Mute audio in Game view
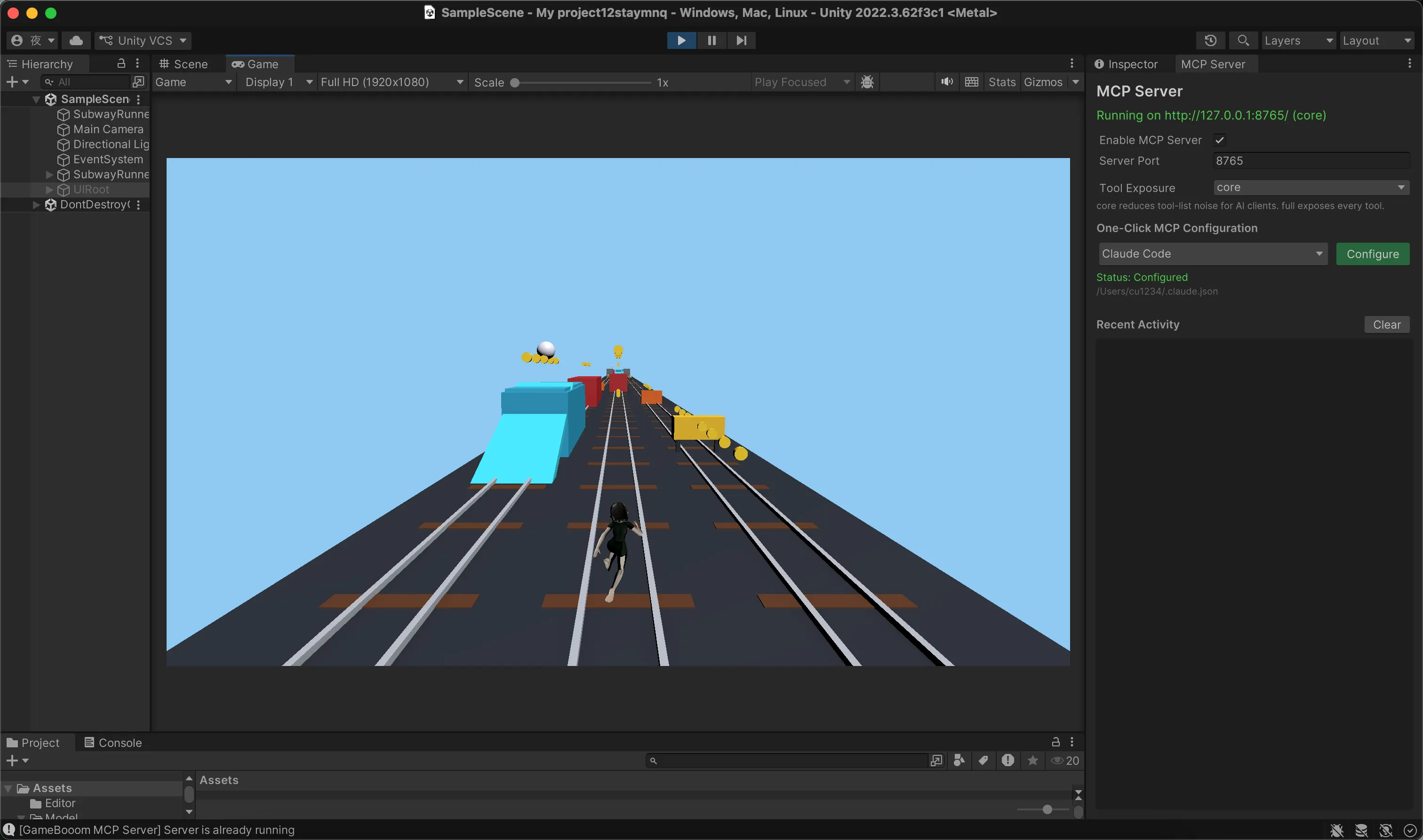This screenshot has width=1423, height=840. coord(947,82)
